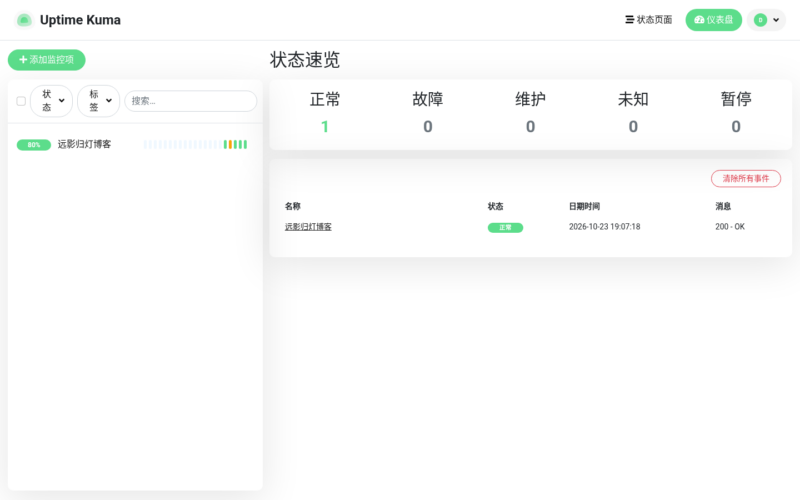
Task: Focus the 搜索 monitor search field
Action: pos(191,101)
